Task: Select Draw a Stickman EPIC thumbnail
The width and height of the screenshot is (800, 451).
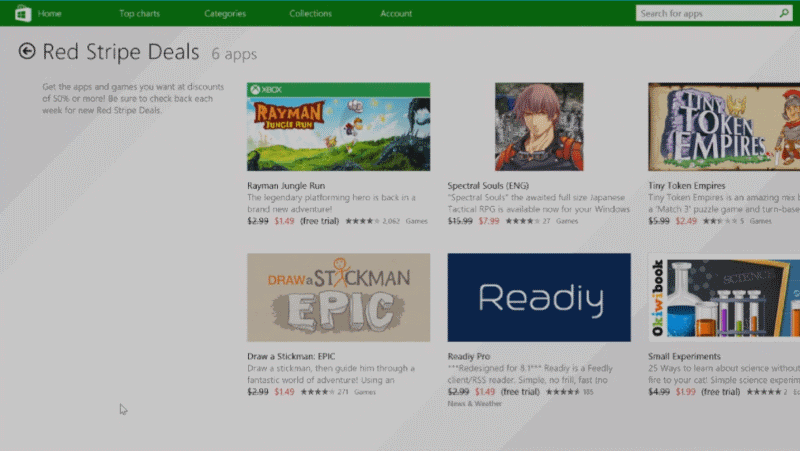Action: (338, 297)
